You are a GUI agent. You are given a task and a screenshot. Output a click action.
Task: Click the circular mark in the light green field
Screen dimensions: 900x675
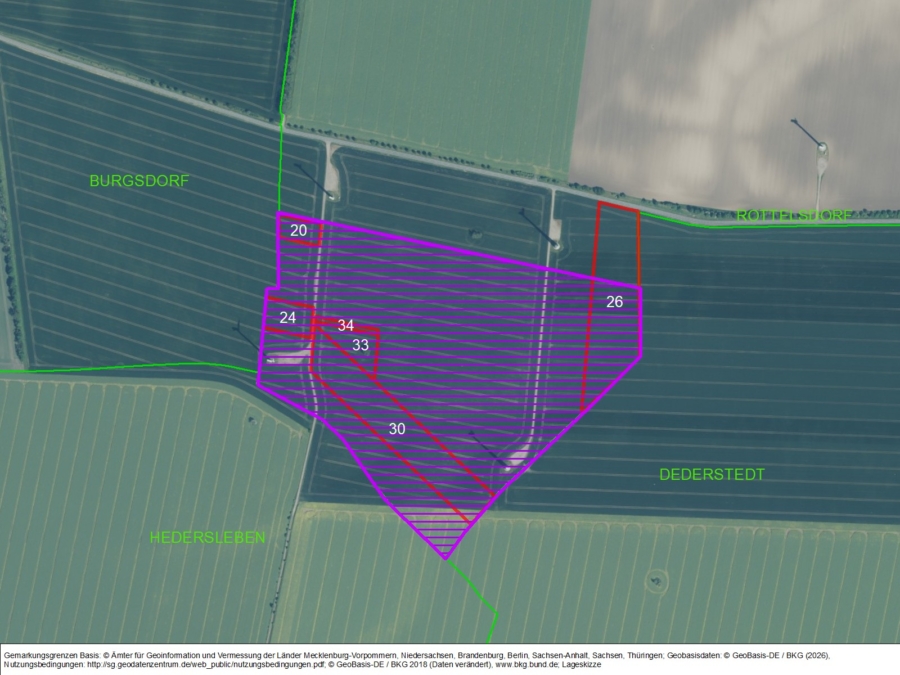(x=656, y=578)
